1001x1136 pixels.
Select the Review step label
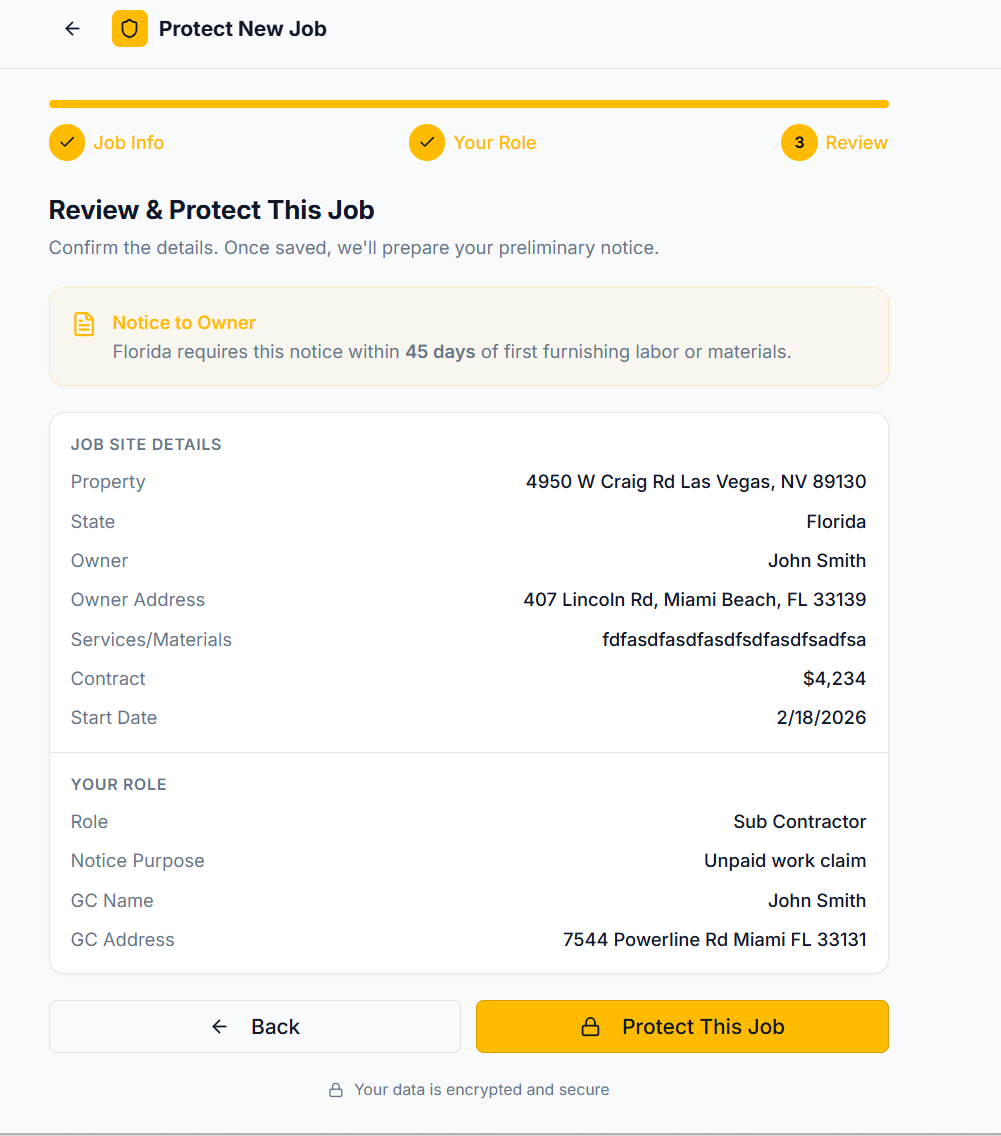point(856,143)
